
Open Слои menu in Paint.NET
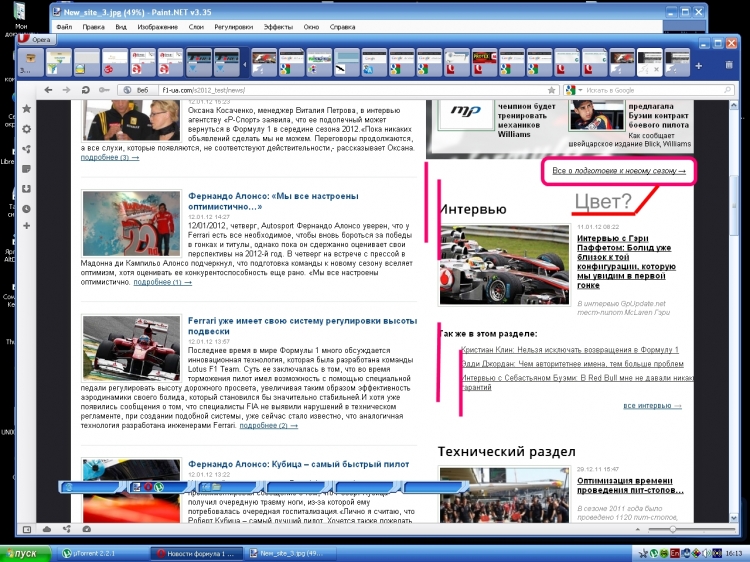196,27
